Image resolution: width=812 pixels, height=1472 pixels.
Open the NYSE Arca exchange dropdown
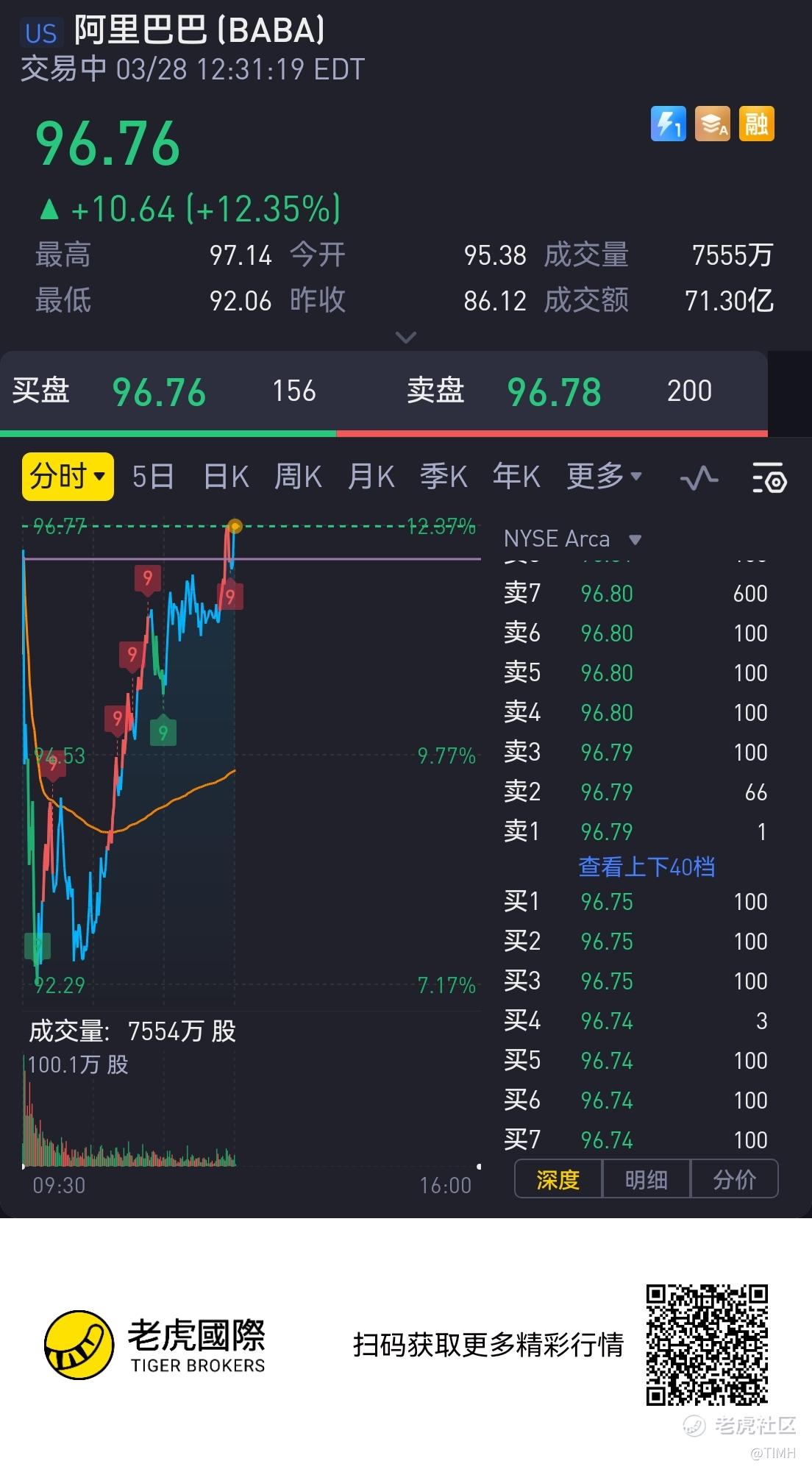573,538
